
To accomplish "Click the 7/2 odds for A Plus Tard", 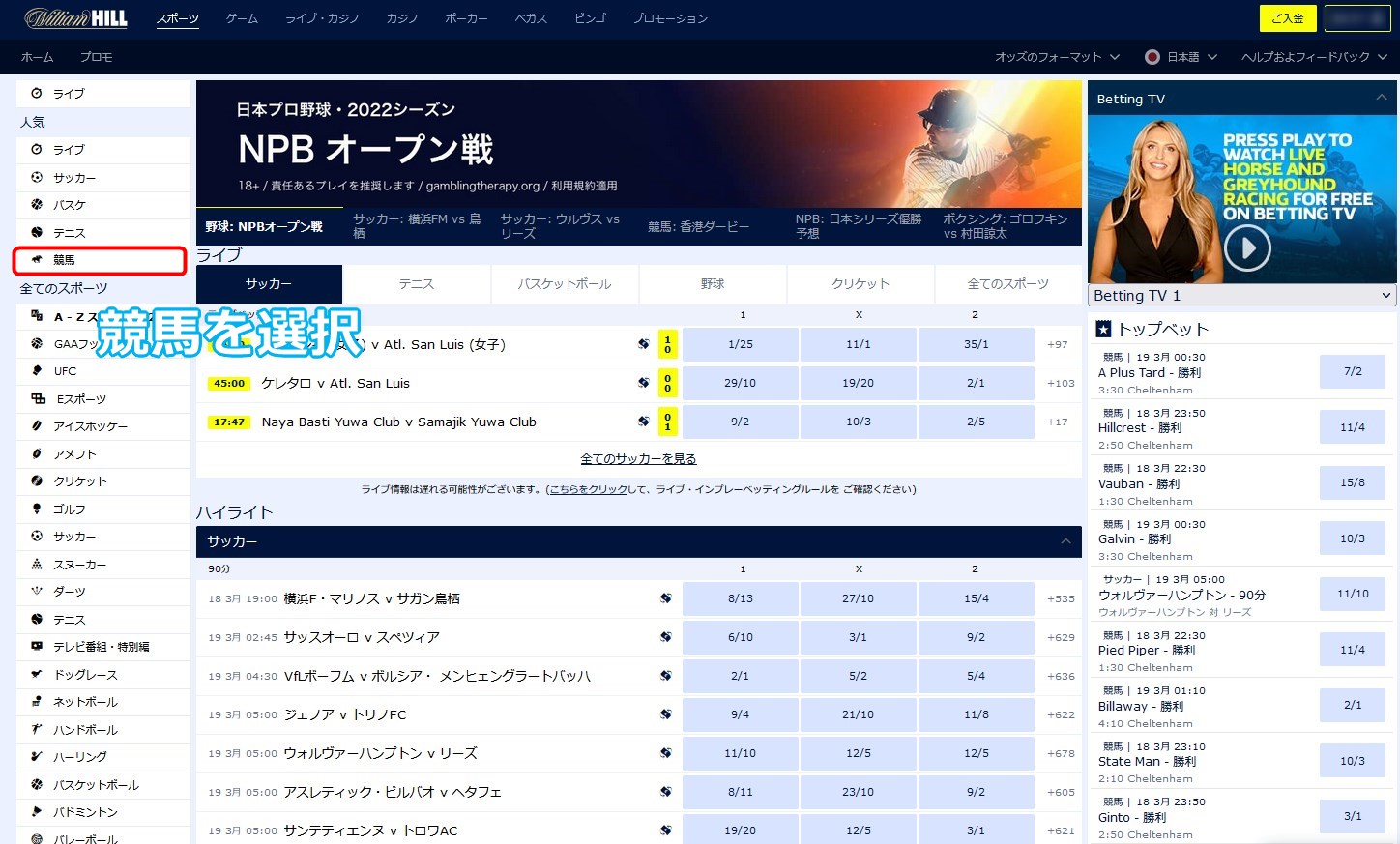I will [x=1353, y=371].
